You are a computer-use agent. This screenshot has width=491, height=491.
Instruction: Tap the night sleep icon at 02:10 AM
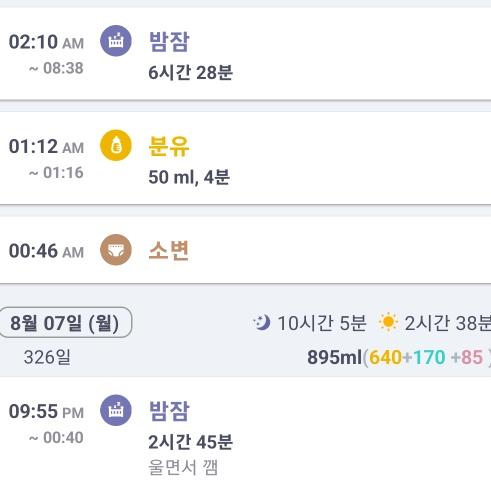point(116,41)
